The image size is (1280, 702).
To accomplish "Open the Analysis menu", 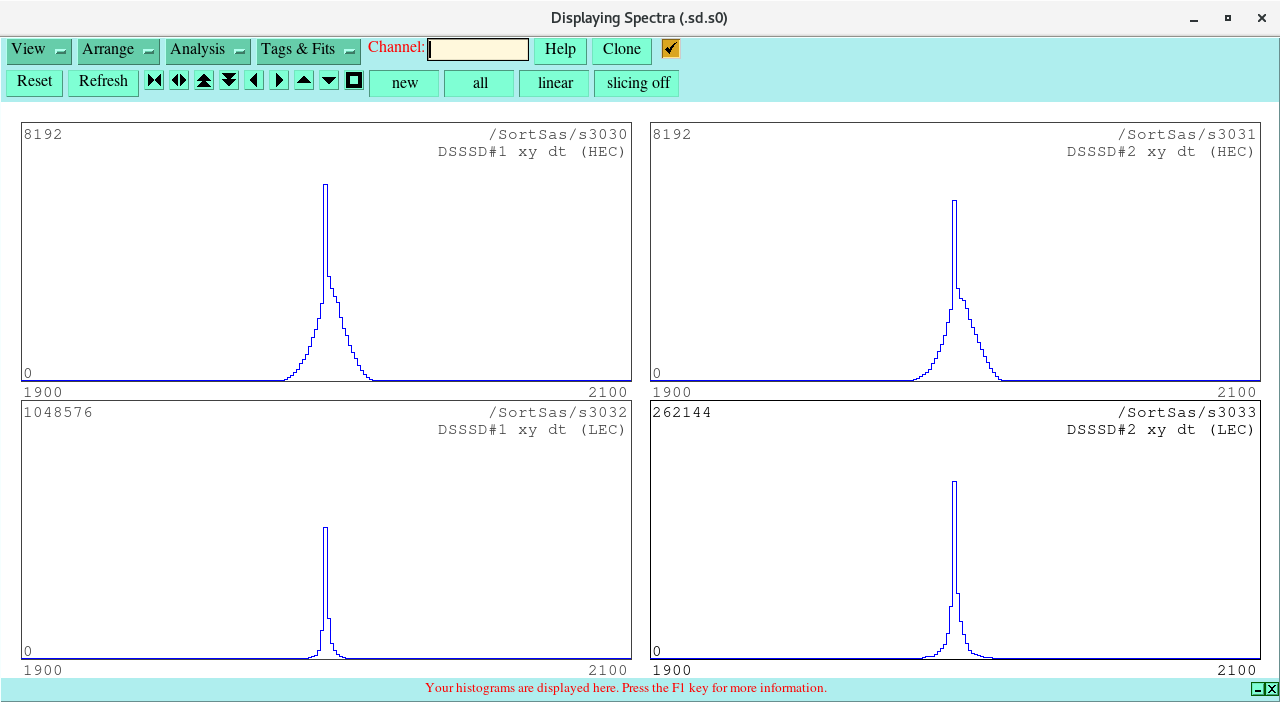I will (207, 50).
